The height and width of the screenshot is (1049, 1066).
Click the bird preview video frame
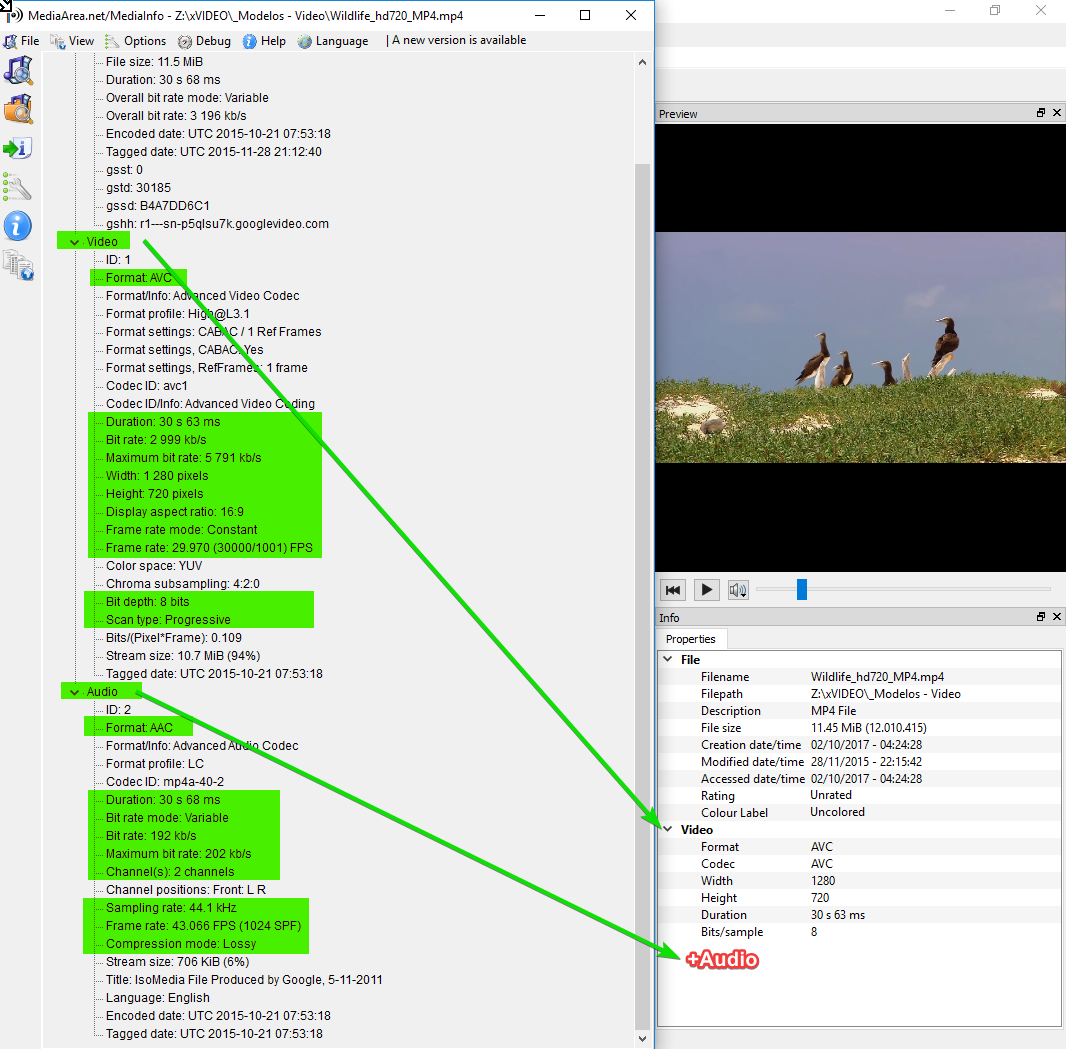point(860,347)
